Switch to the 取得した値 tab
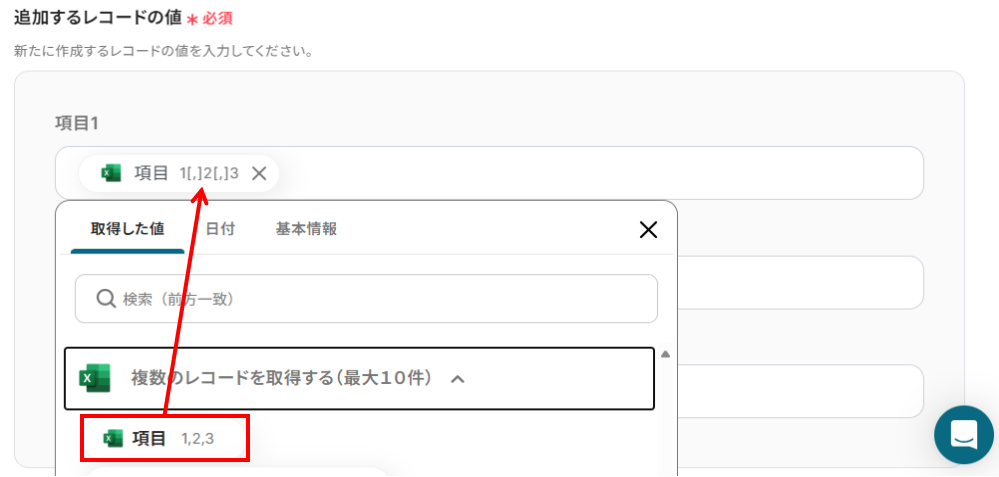Image resolution: width=999 pixels, height=477 pixels. pos(126,229)
